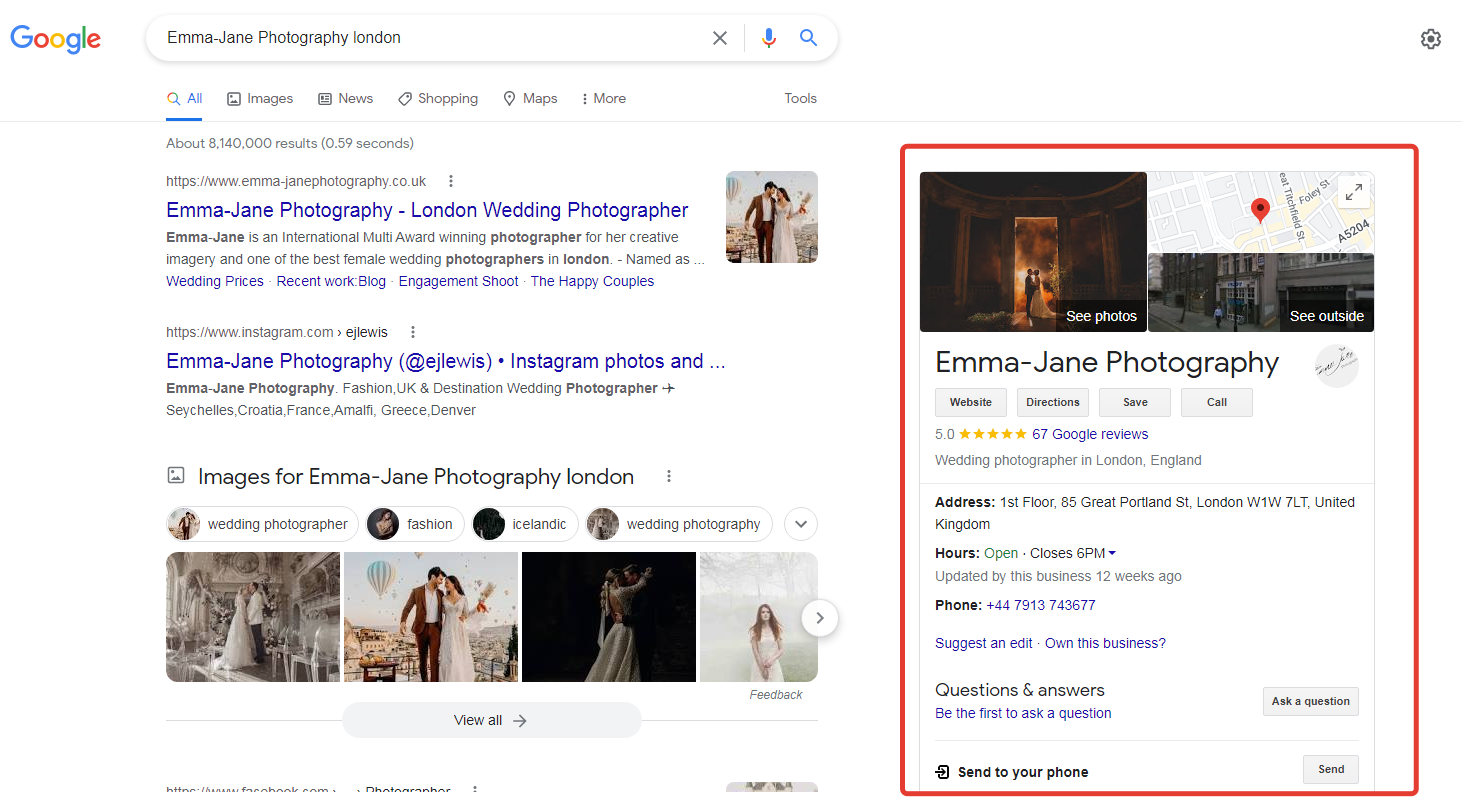This screenshot has height=797, width=1462.
Task: Click the Ask a question button
Action: 1311,701
